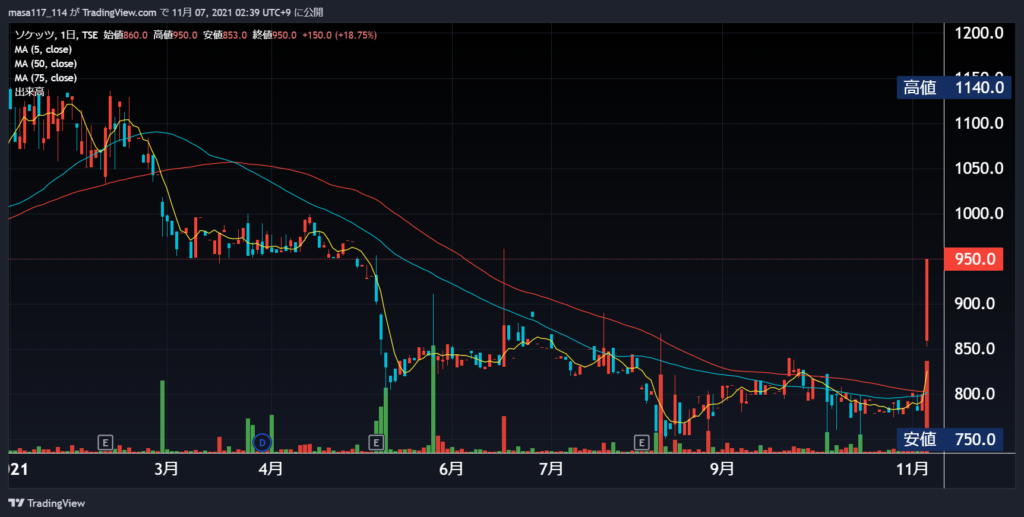
Task: Click the 1100.0 price axis value
Action: [979, 123]
